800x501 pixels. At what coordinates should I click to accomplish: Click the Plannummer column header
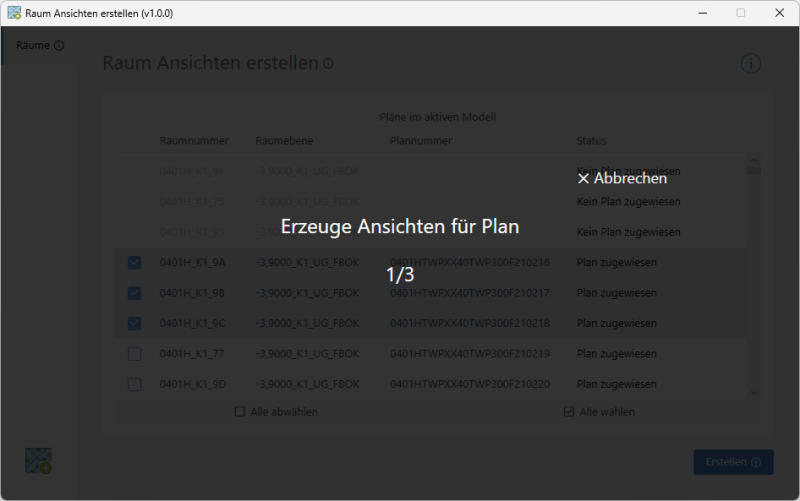point(423,141)
